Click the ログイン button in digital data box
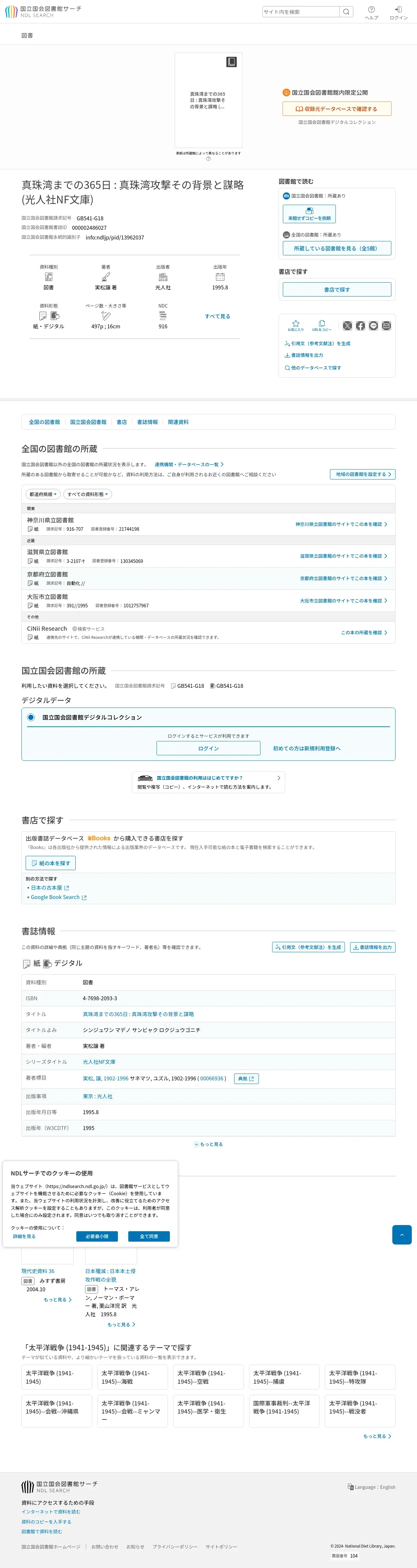Image resolution: width=417 pixels, height=1568 pixels. (208, 748)
